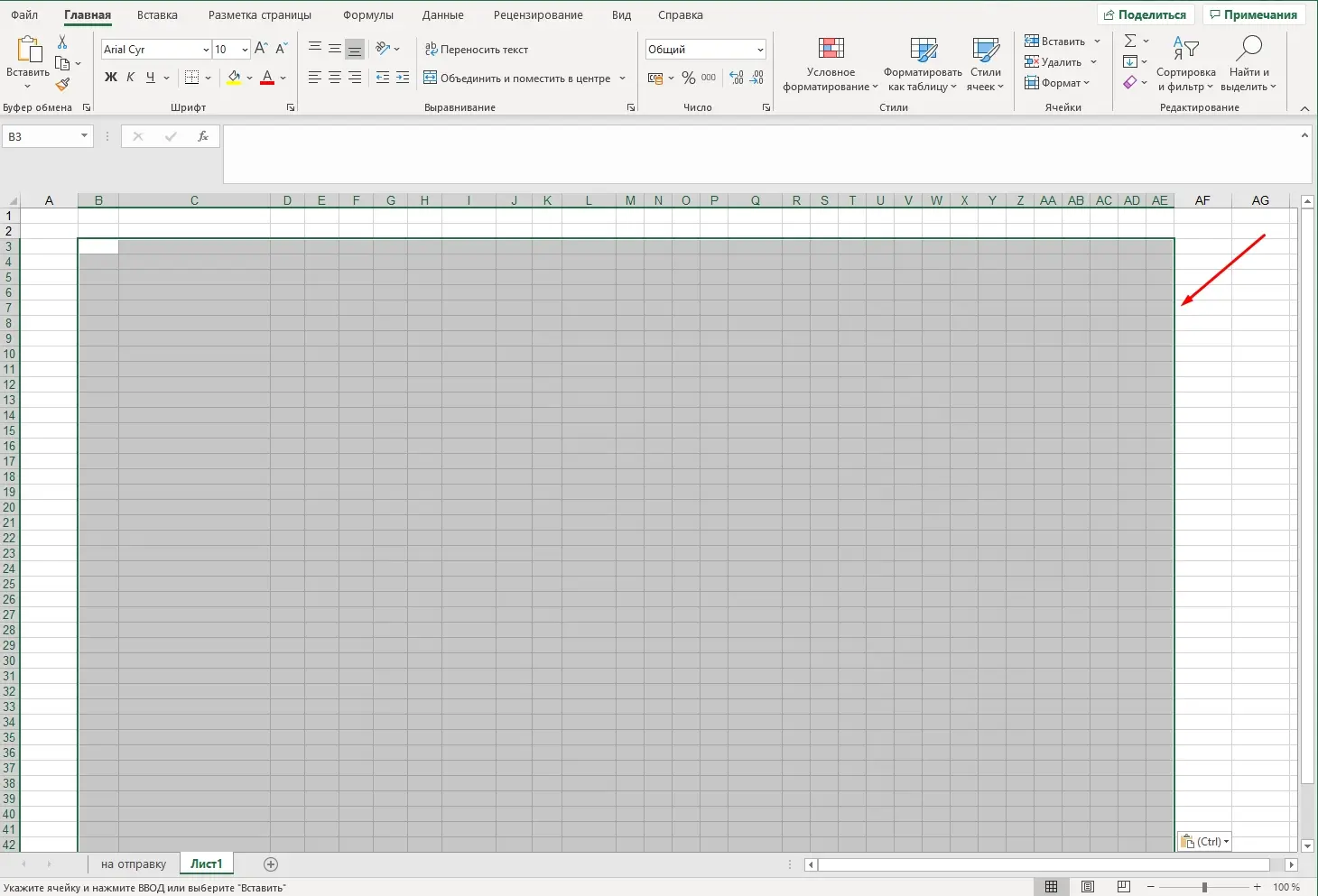Click the Clear eraser icon
The image size is (1318, 896).
pos(1130,83)
